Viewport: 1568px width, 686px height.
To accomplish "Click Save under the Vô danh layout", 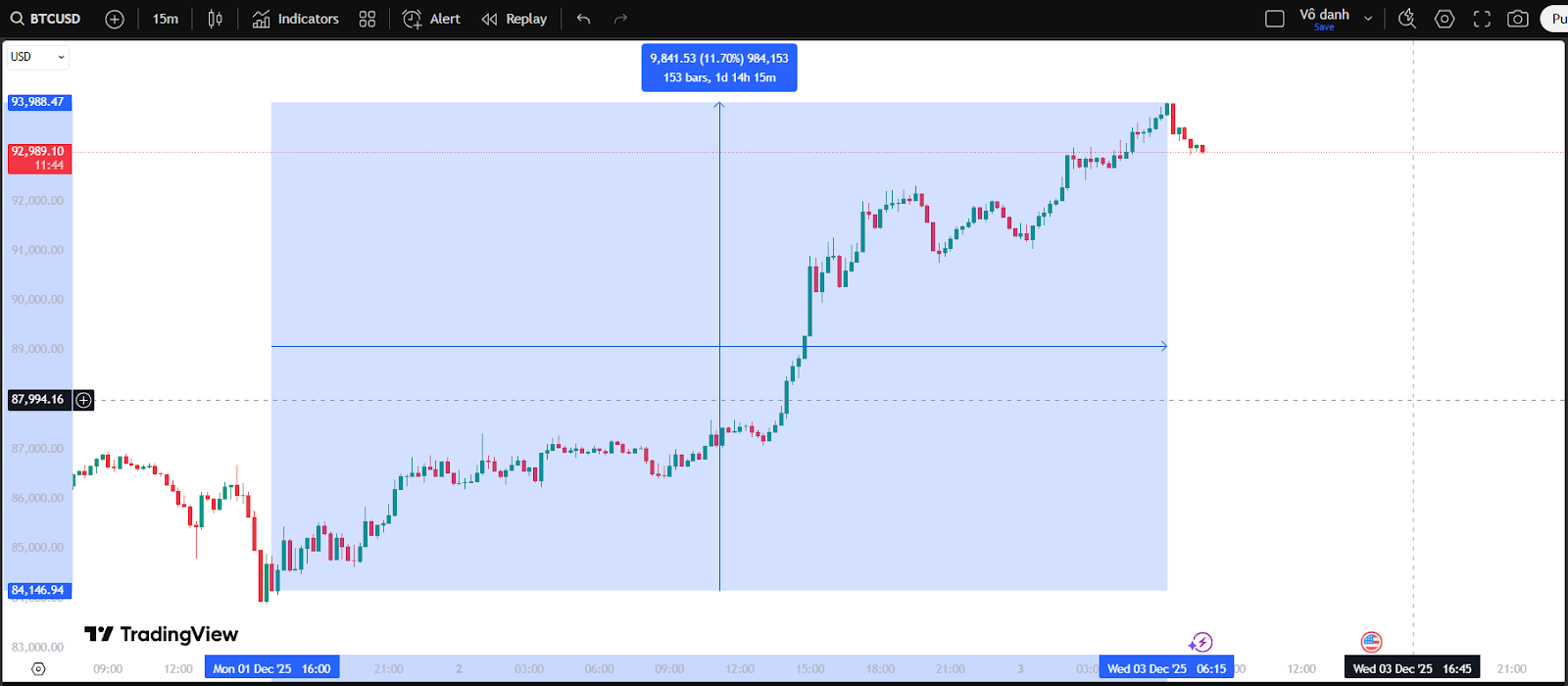I will [x=1324, y=27].
